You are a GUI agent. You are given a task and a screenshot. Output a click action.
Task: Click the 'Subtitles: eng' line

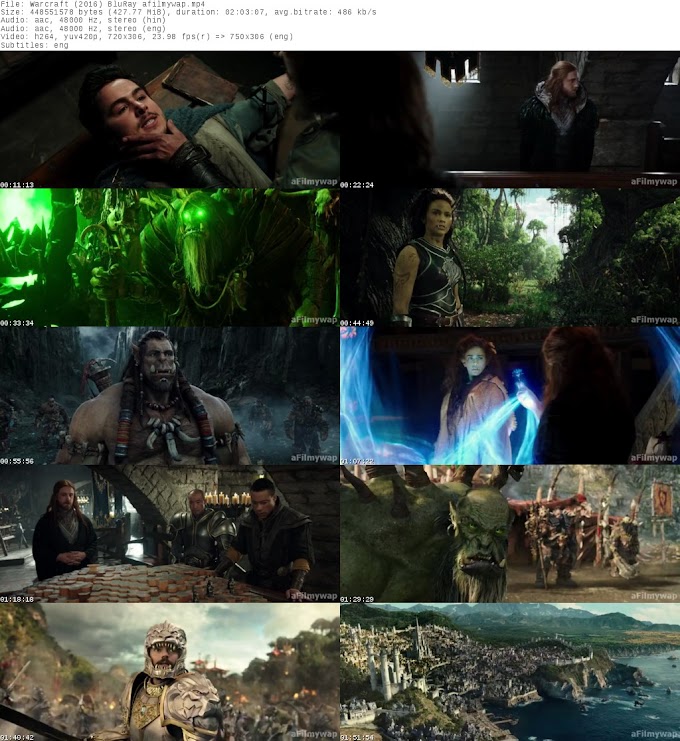[34, 45]
